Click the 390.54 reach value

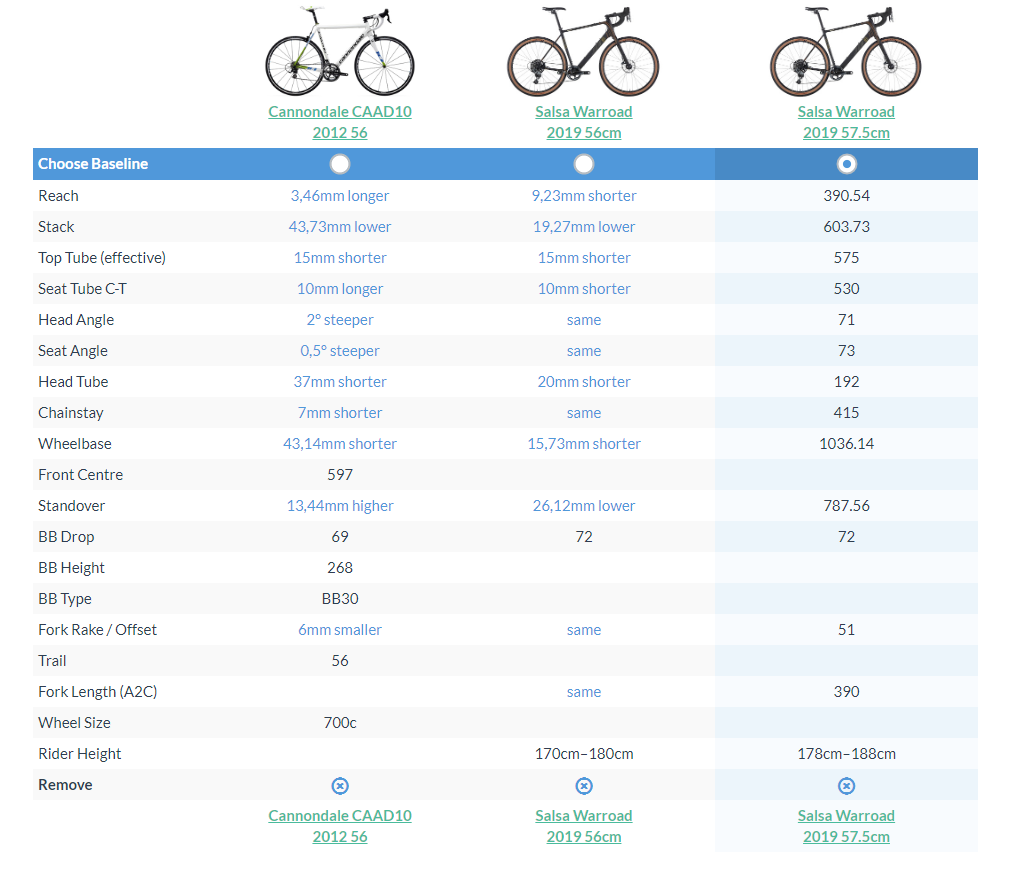coord(846,196)
